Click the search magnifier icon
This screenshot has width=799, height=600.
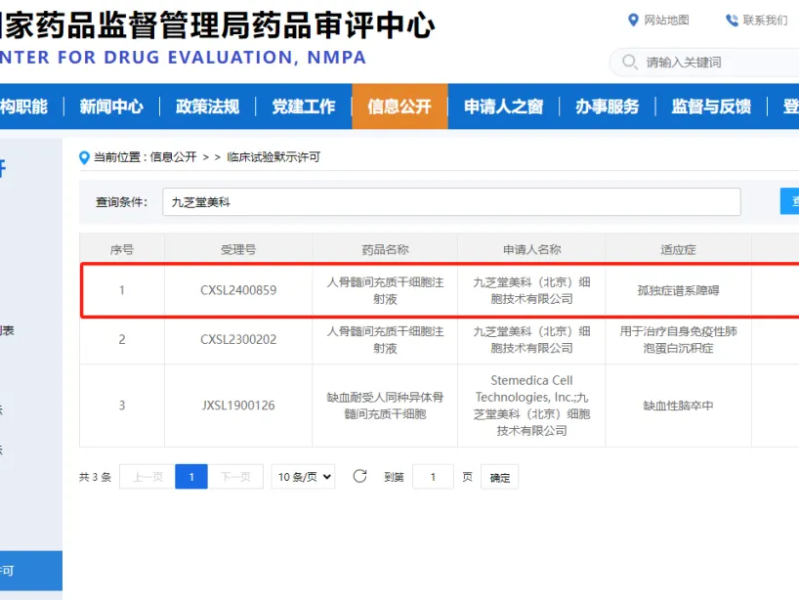coord(630,62)
